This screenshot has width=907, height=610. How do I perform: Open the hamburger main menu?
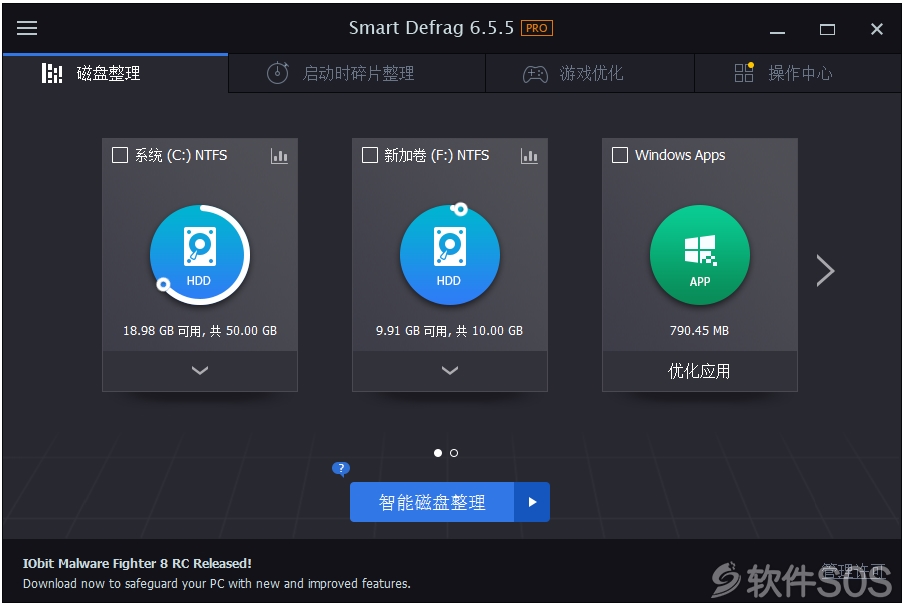(x=27, y=28)
